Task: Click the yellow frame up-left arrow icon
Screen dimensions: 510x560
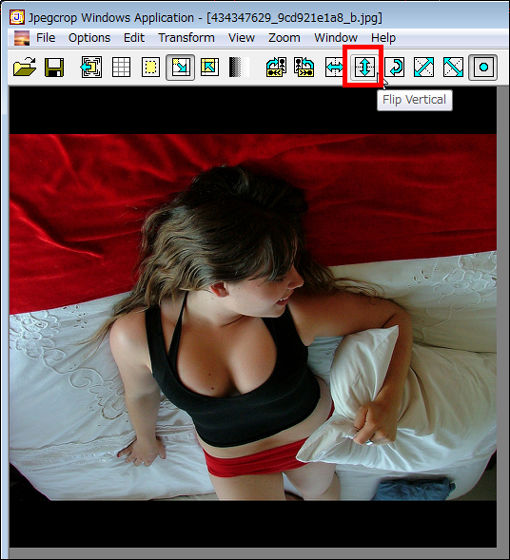Action: tap(210, 67)
